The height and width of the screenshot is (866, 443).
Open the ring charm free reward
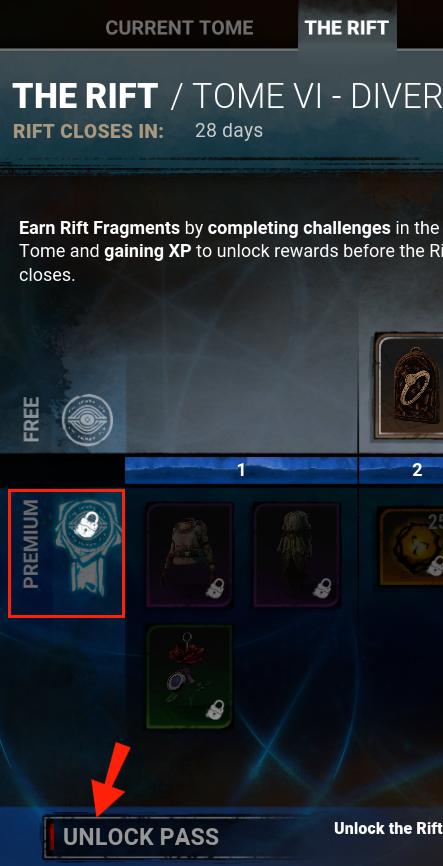pos(410,386)
